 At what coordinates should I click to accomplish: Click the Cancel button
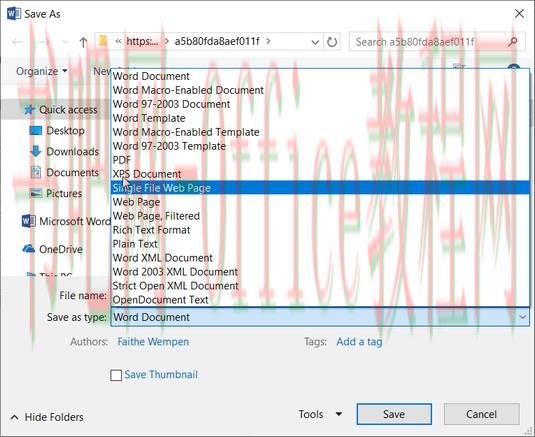[x=481, y=414]
